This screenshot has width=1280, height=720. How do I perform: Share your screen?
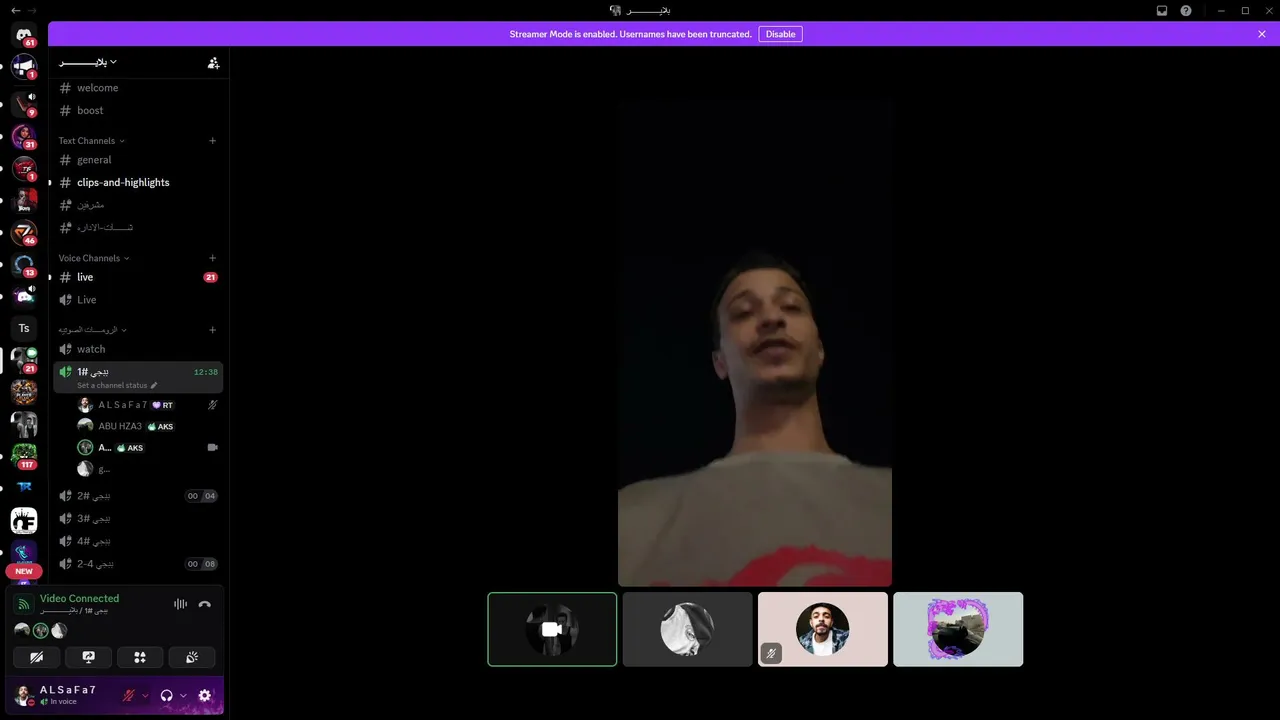[88, 657]
